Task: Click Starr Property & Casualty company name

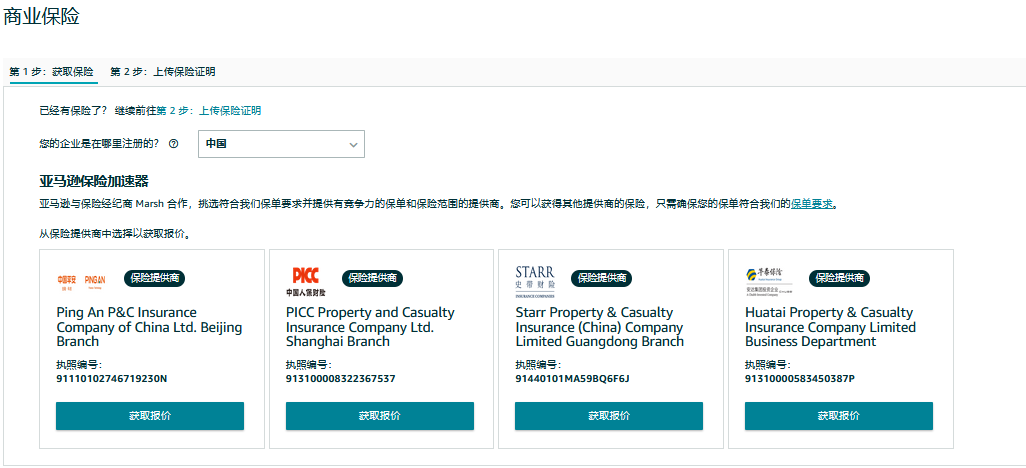Action: (x=599, y=327)
